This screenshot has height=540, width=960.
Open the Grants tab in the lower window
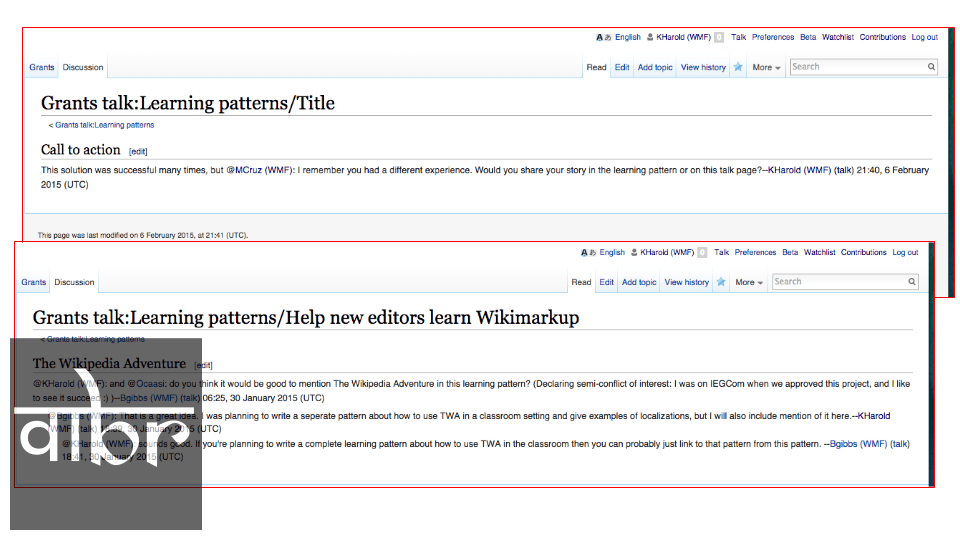tap(34, 282)
